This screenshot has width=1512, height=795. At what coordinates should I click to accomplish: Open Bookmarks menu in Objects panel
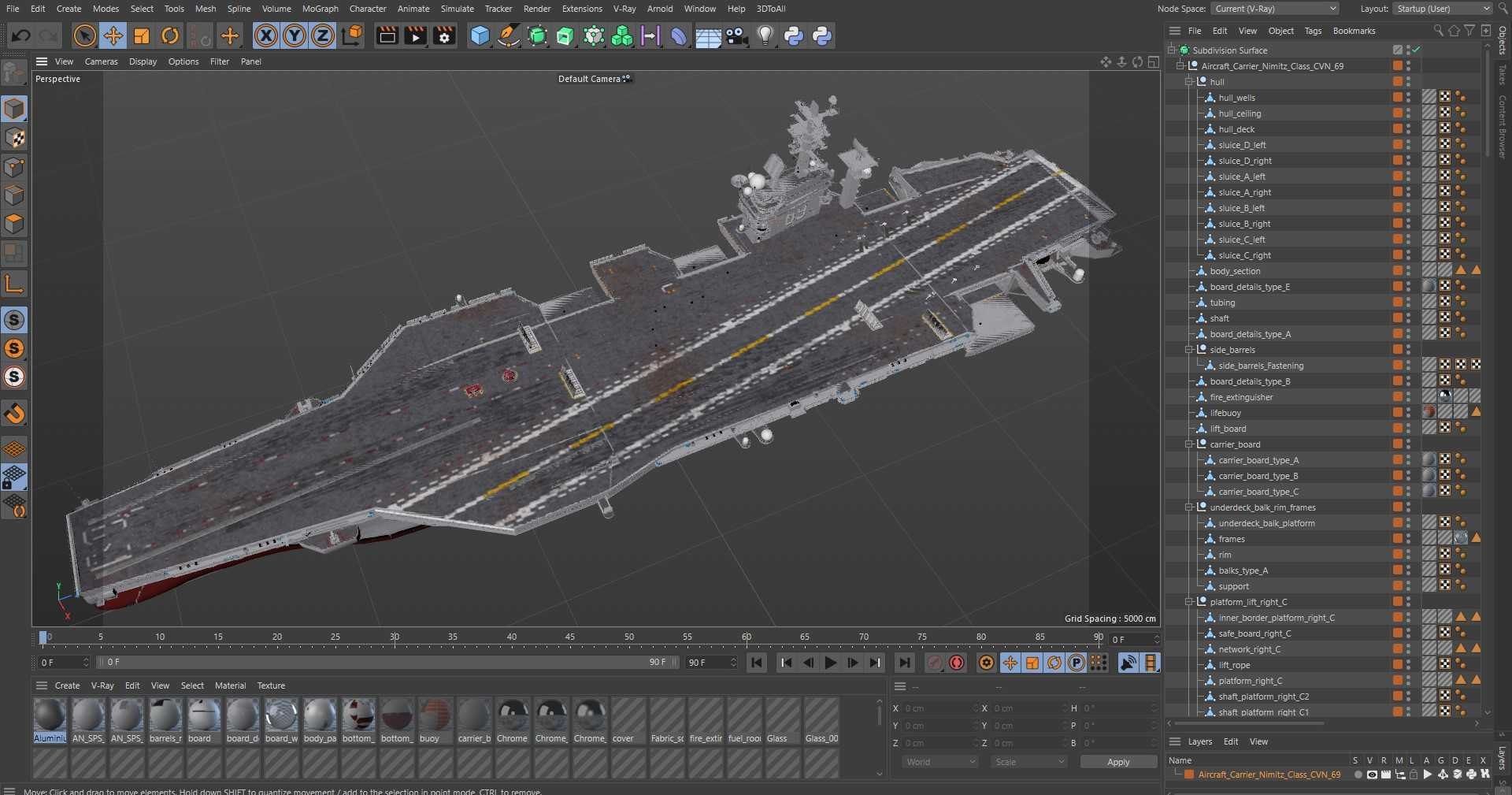[x=1354, y=31]
